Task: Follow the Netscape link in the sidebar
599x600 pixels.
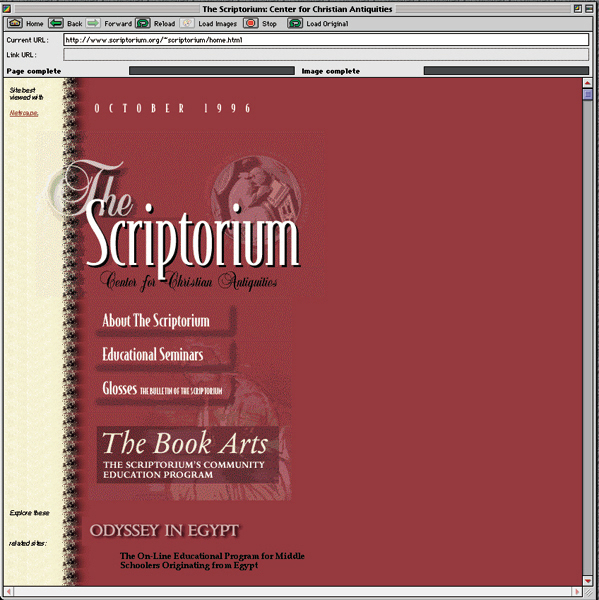Action: [x=24, y=113]
